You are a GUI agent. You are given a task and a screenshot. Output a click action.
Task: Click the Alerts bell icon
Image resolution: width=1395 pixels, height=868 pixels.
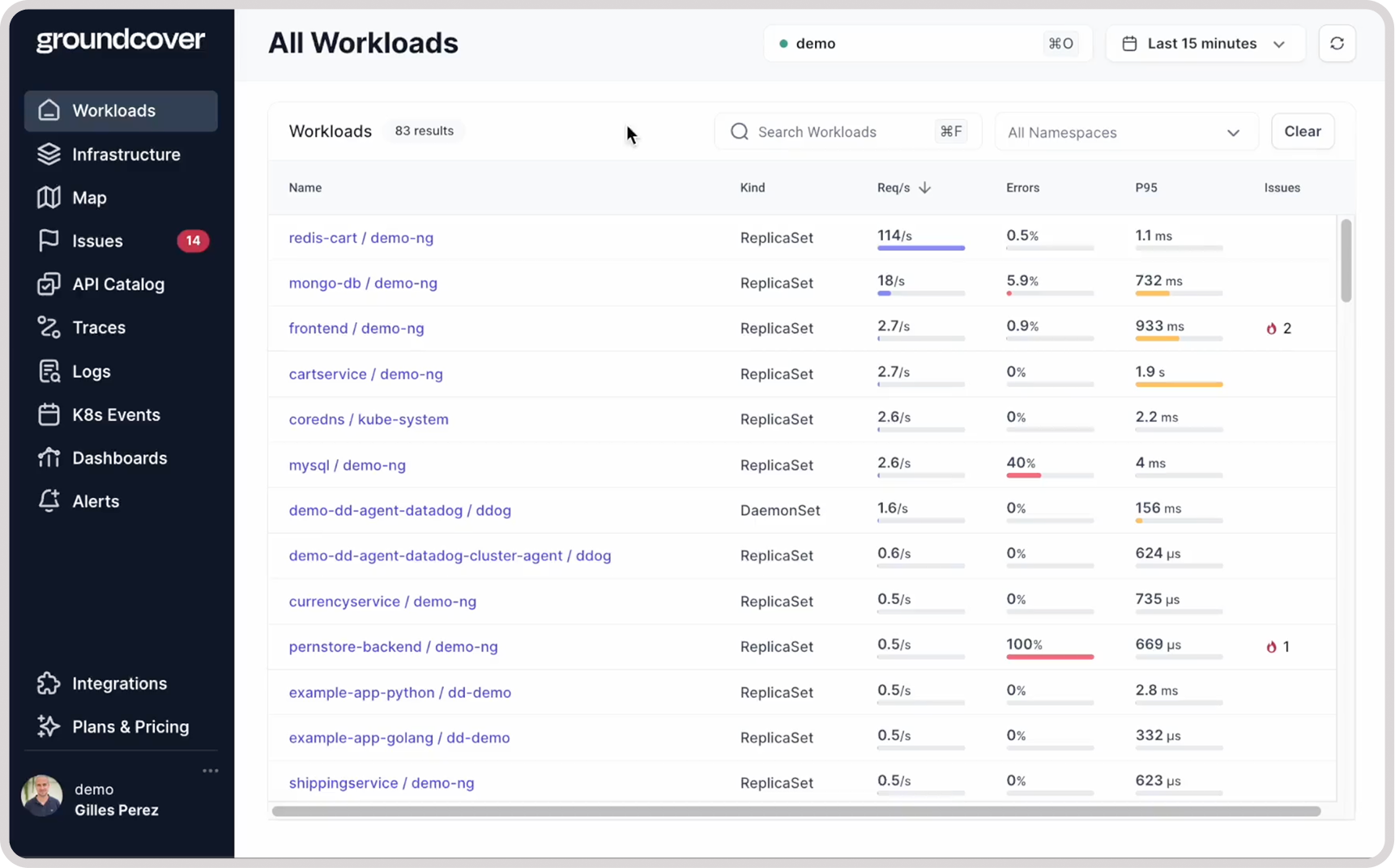click(x=49, y=501)
